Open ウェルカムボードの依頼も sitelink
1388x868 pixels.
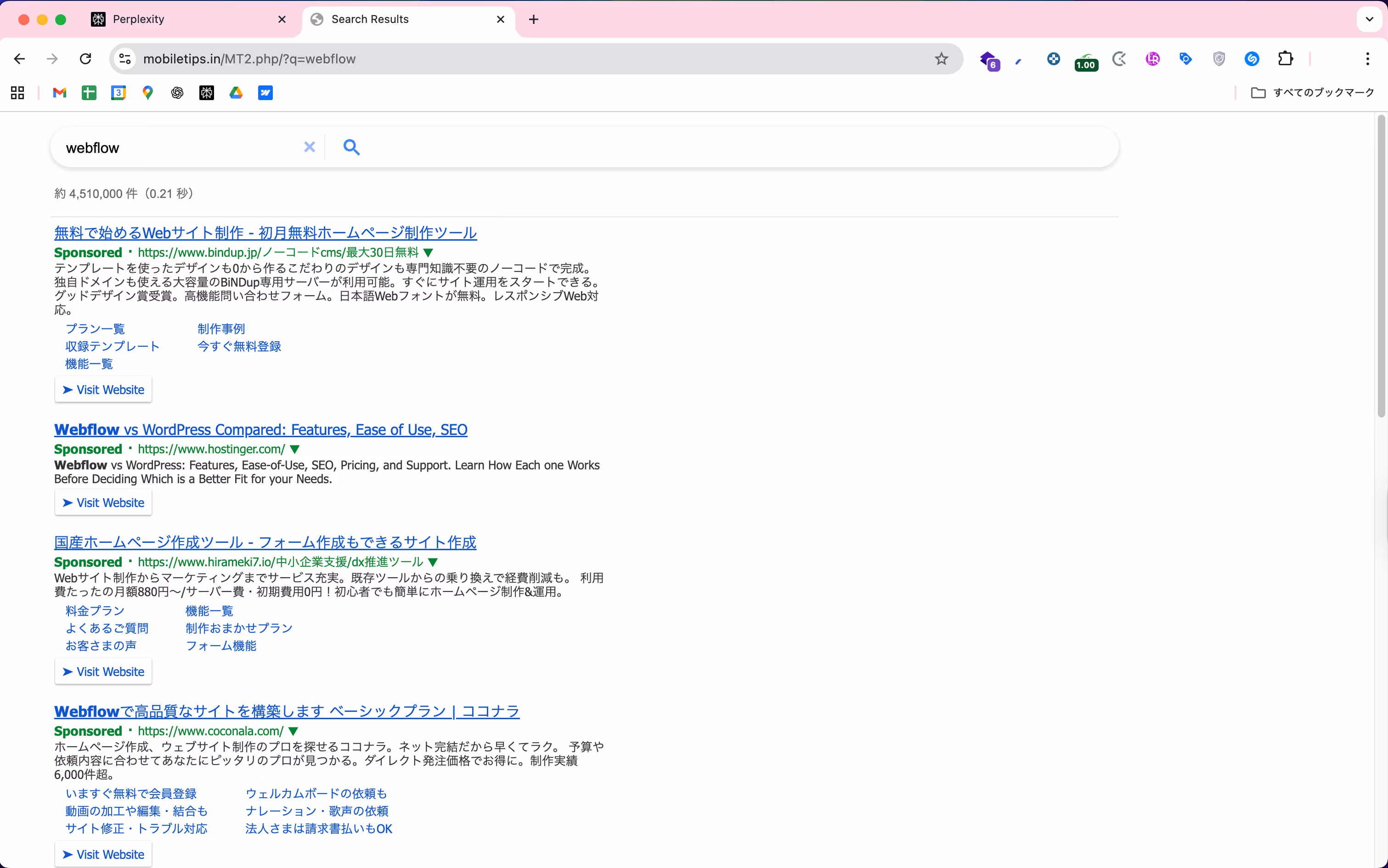316,794
